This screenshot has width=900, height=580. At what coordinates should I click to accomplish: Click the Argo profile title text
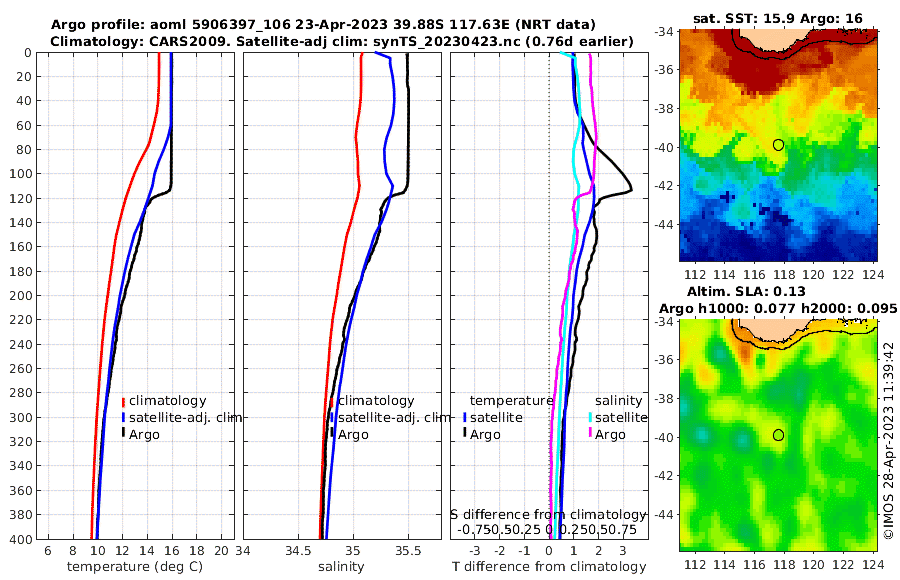click(x=323, y=25)
